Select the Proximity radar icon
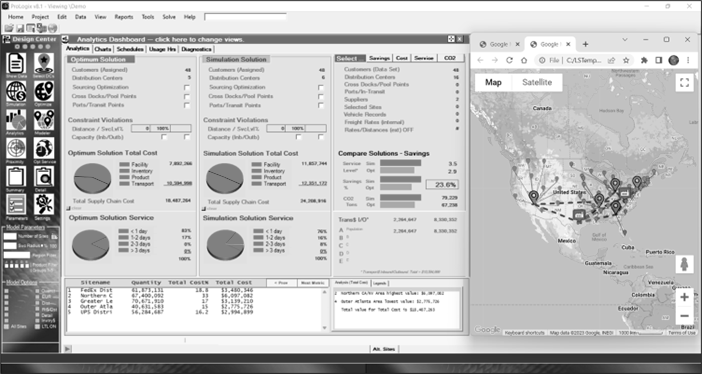Image resolution: width=702 pixels, height=374 pixels. click(16, 148)
